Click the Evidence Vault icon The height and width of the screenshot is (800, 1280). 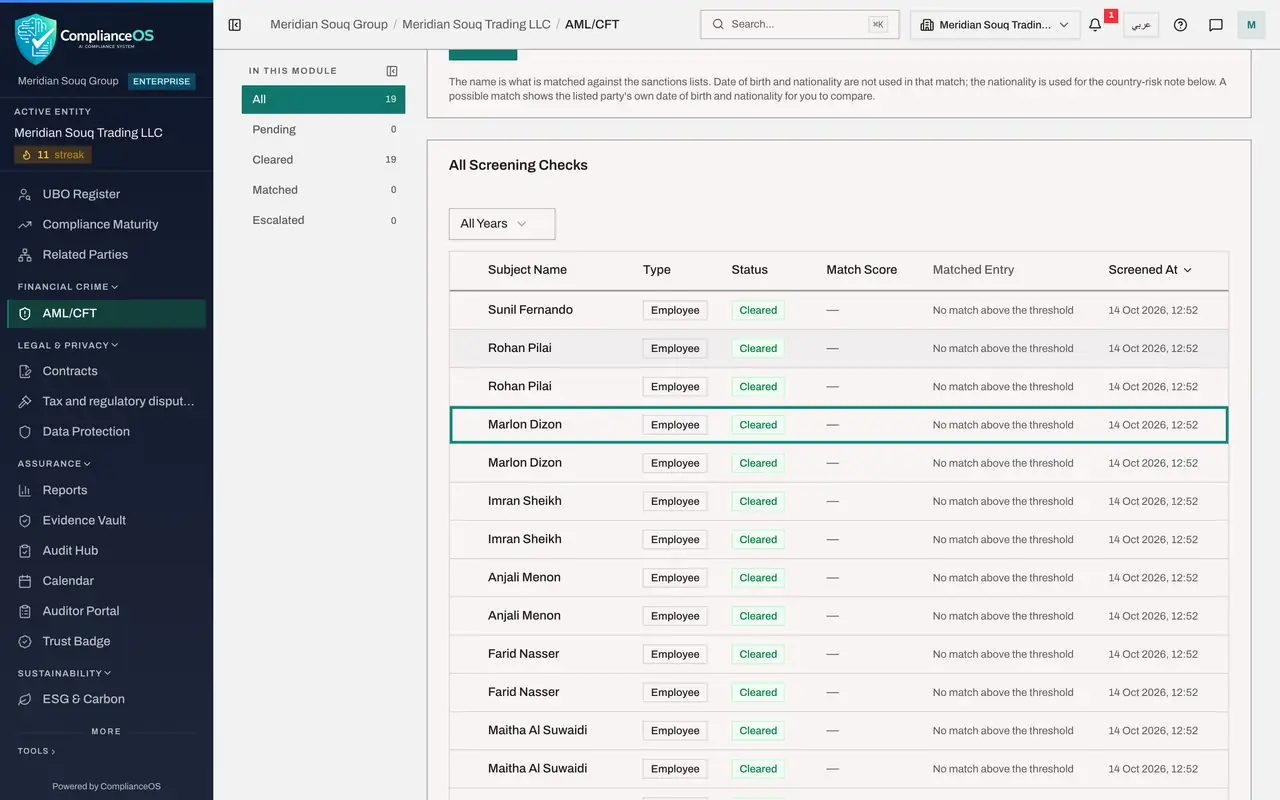coord(25,520)
